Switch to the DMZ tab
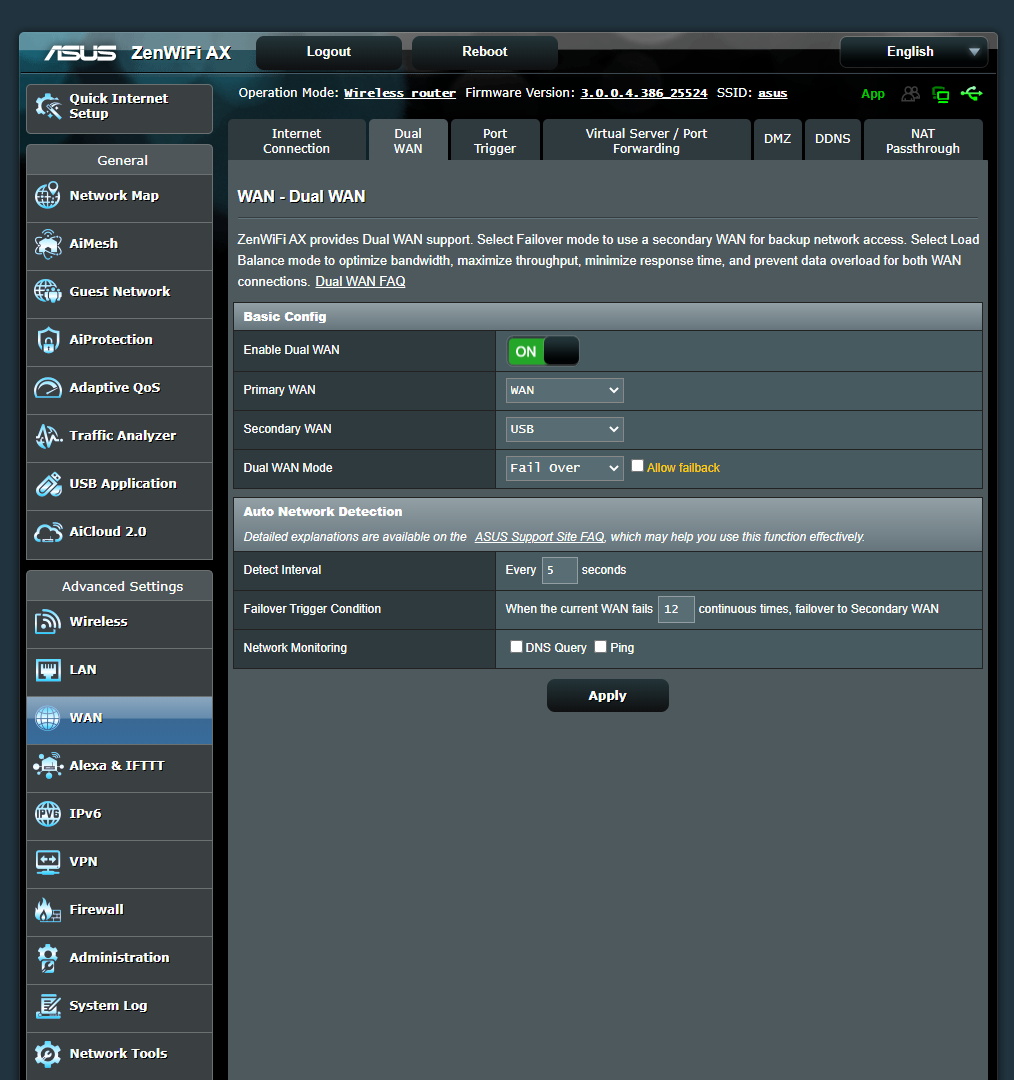 tap(778, 141)
